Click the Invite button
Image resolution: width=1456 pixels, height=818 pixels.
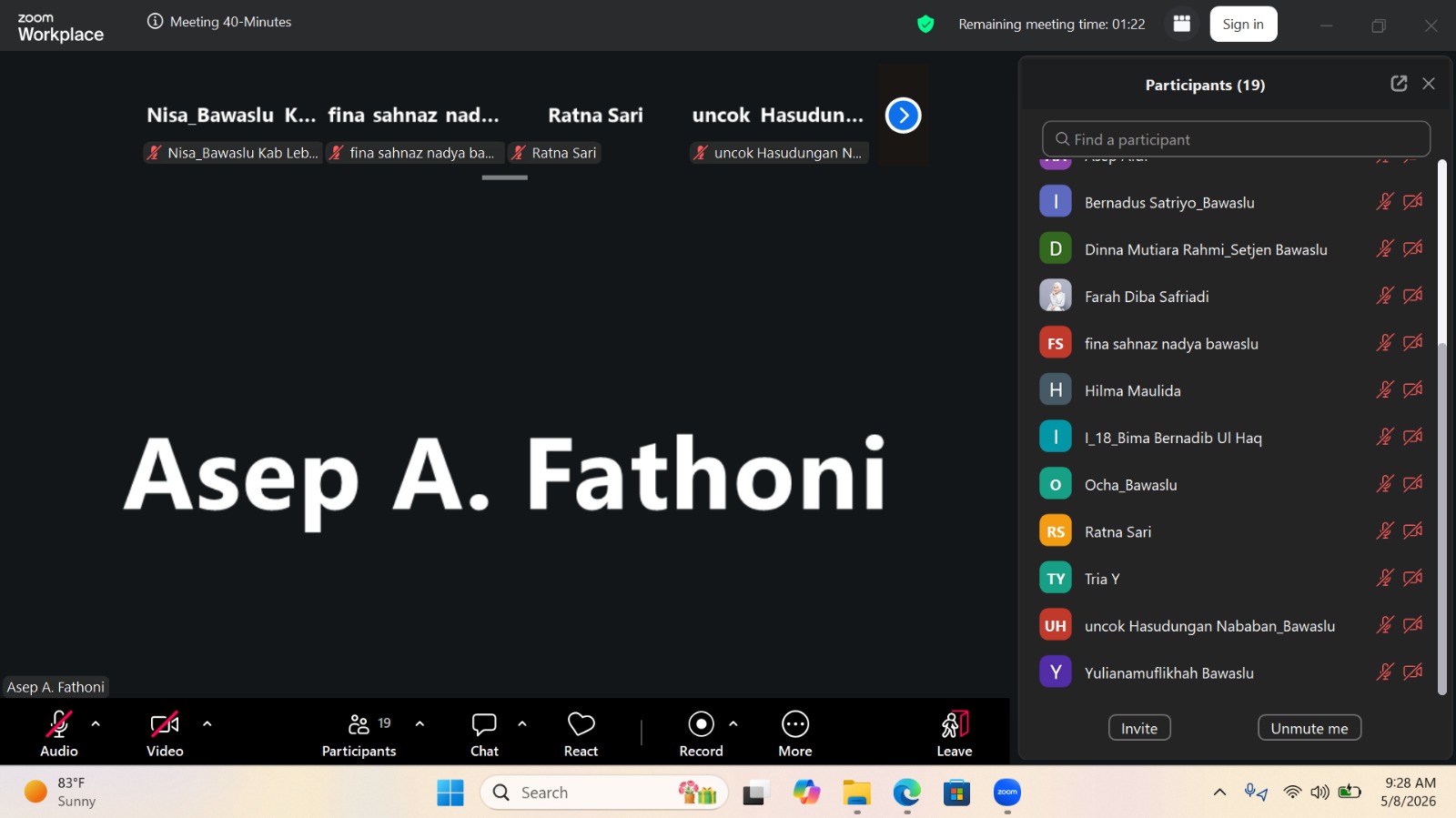click(x=1139, y=728)
